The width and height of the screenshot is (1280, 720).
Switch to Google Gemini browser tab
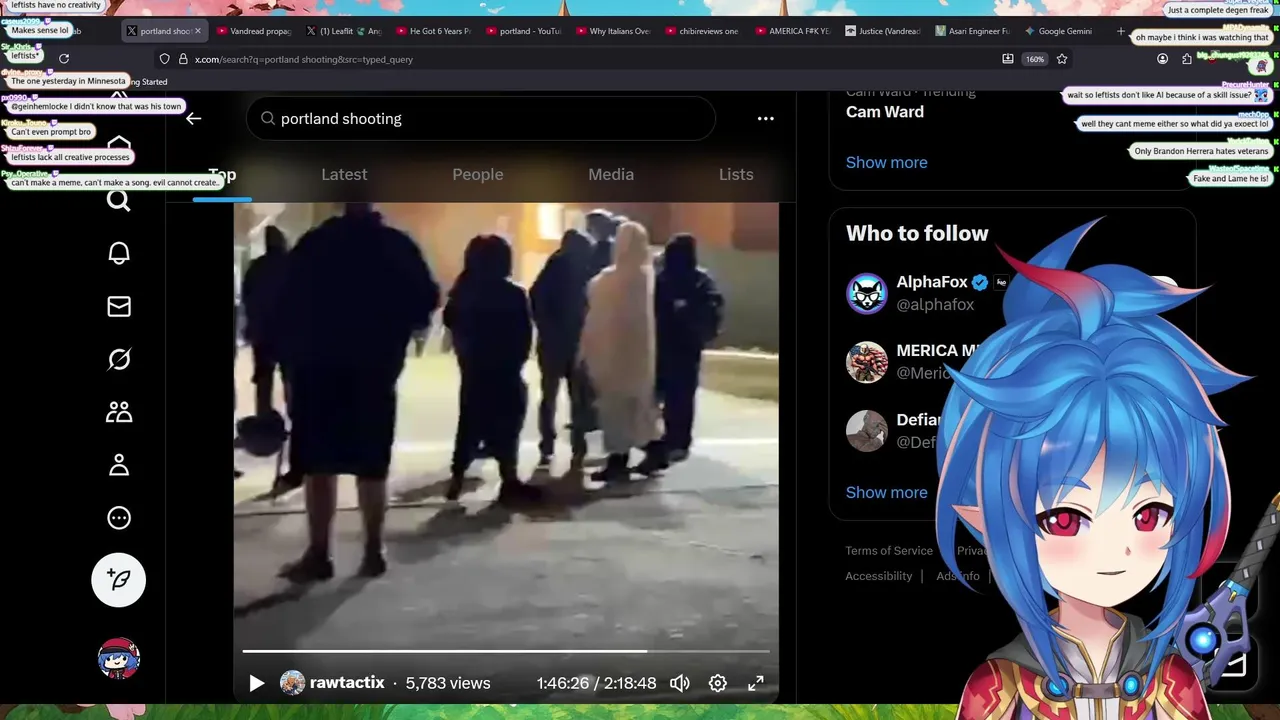pos(1060,31)
